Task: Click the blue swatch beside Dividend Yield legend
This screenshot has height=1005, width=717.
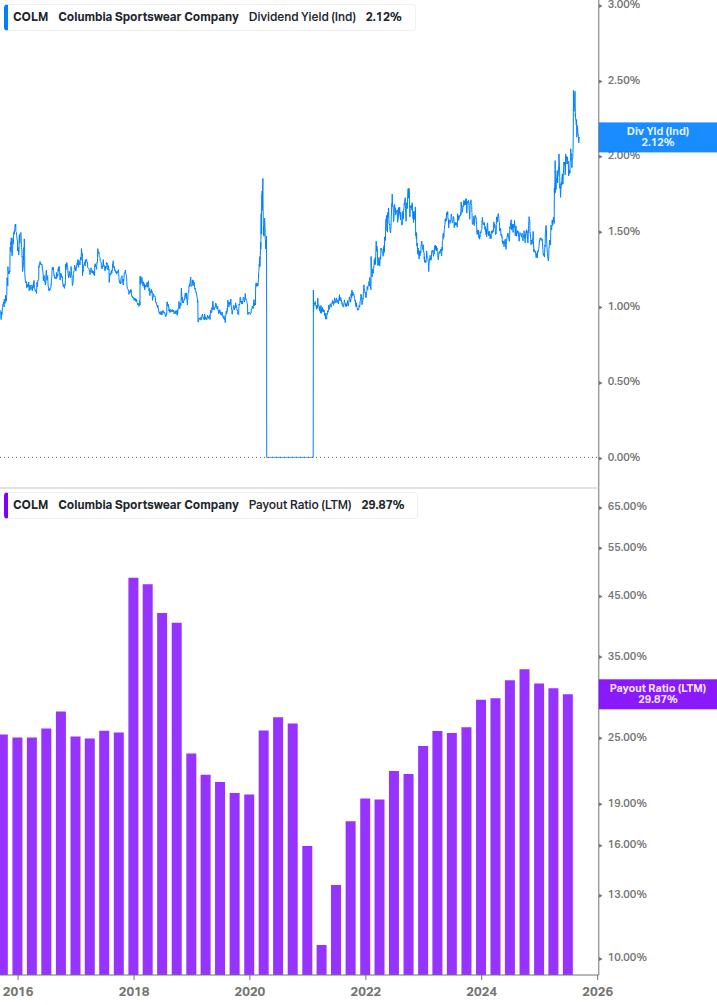Action: (x=6, y=17)
